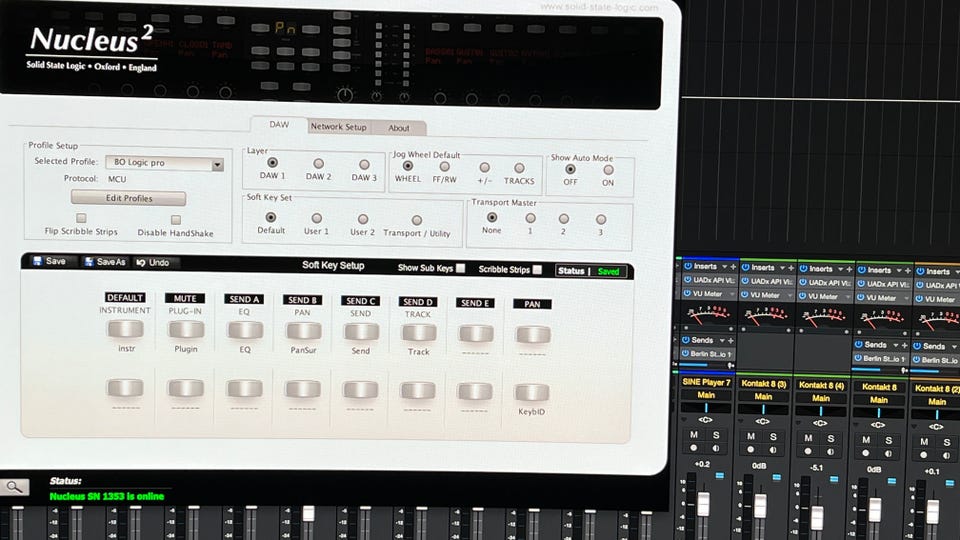Click blue icon beside +0.2 on SINE Player 7
The width and height of the screenshot is (960, 540).
(x=719, y=475)
